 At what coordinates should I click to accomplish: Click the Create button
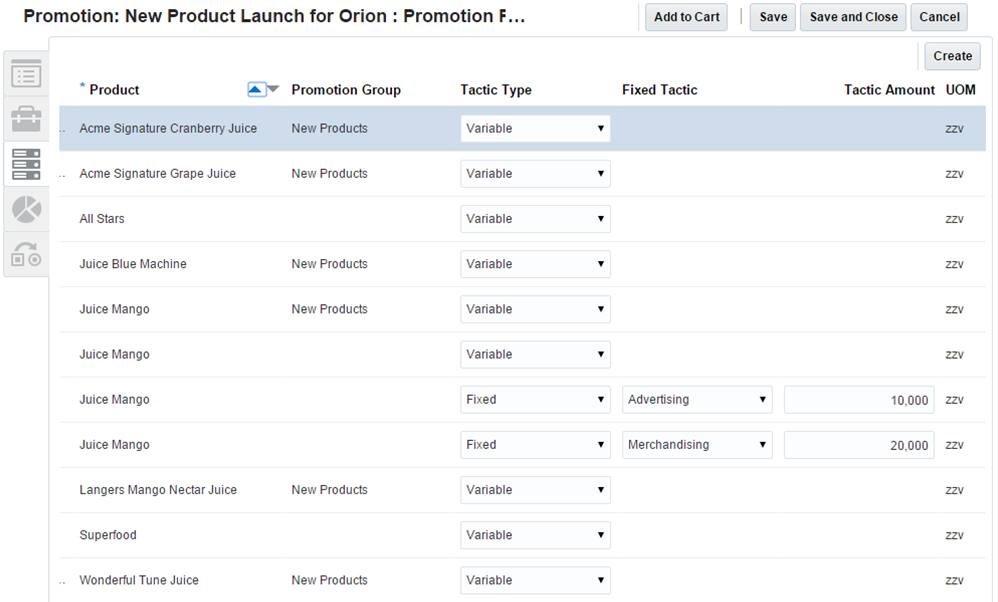click(x=952, y=57)
